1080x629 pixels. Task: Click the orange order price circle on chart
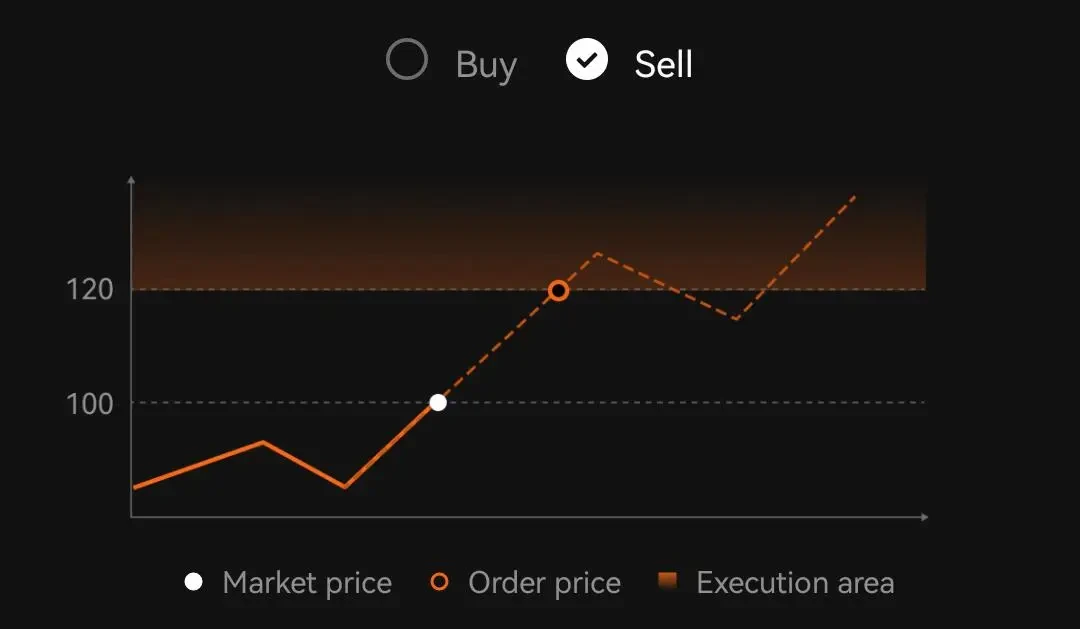click(558, 291)
